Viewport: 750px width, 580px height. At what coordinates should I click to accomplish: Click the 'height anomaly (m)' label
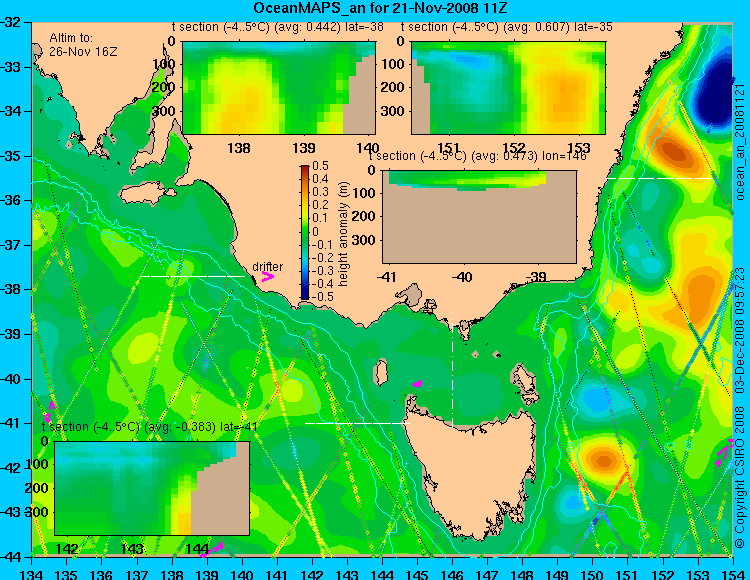(x=342, y=234)
